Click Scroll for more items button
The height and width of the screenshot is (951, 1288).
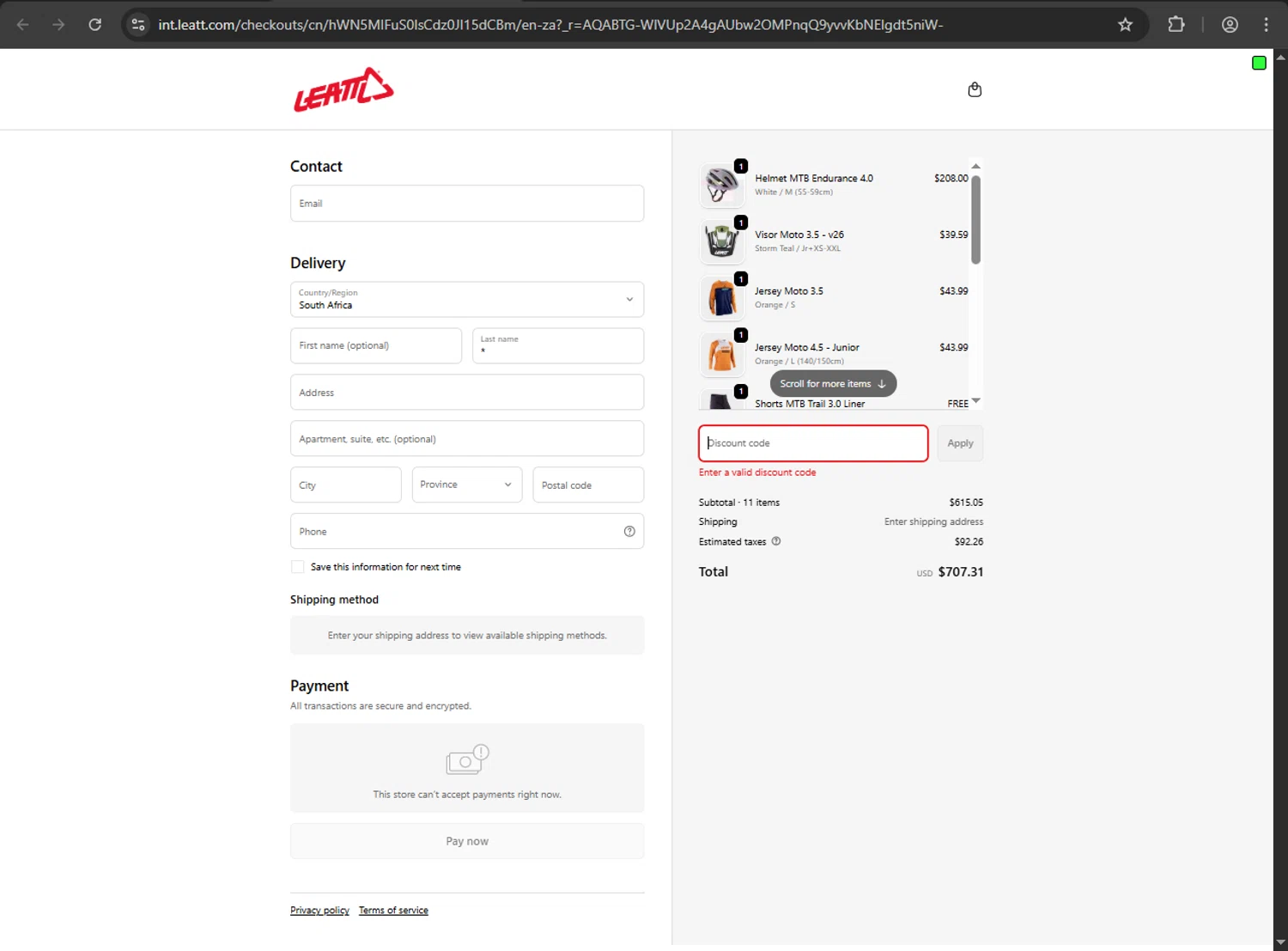pyautogui.click(x=833, y=383)
